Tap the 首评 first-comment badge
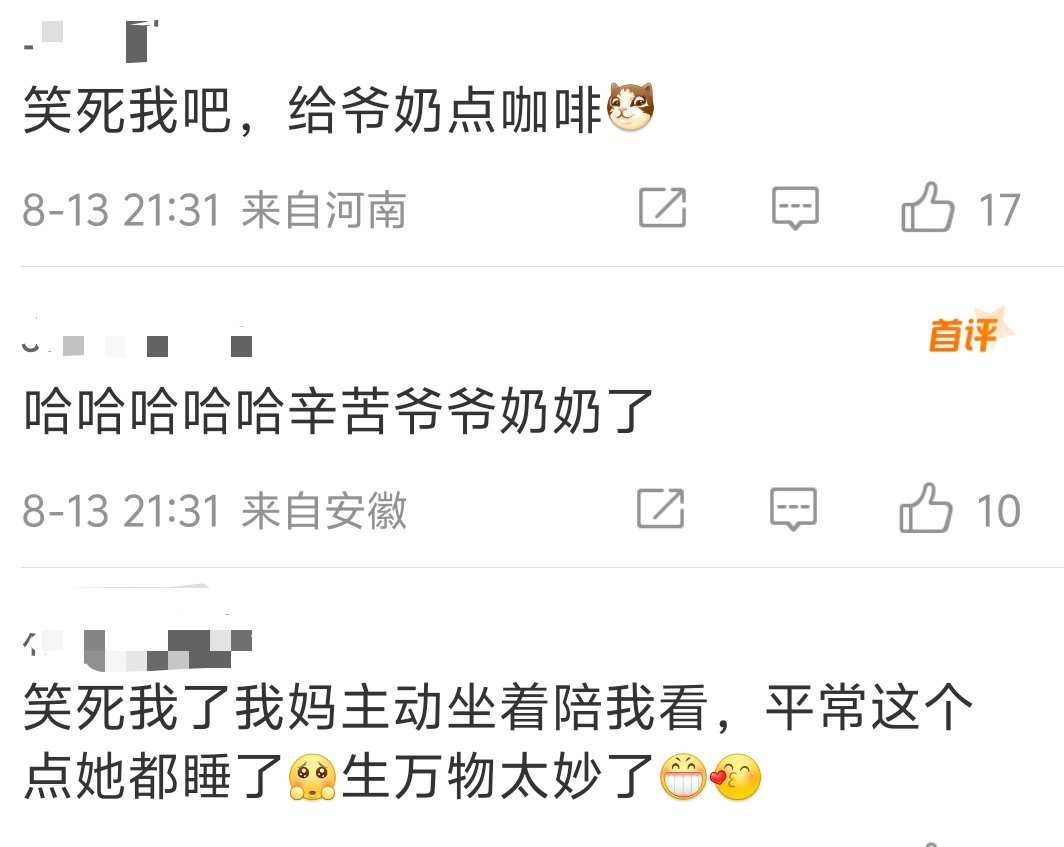Viewport: 1064px width, 847px height. point(969,331)
